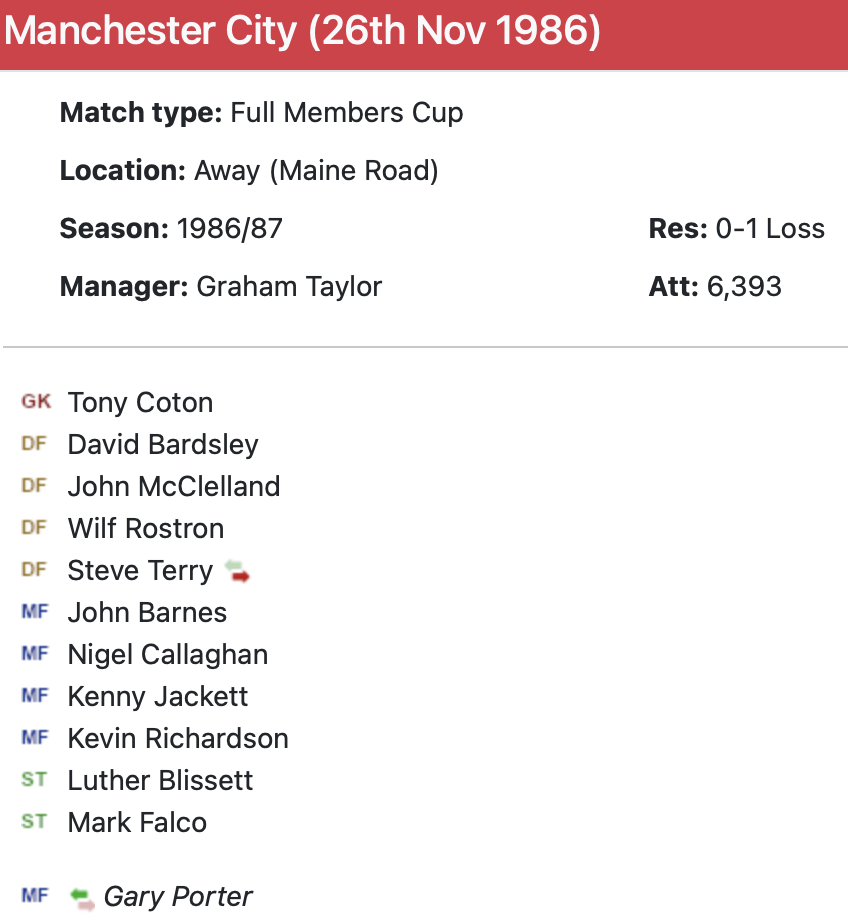Click on Wilf Rostron's name

pyautogui.click(x=146, y=529)
